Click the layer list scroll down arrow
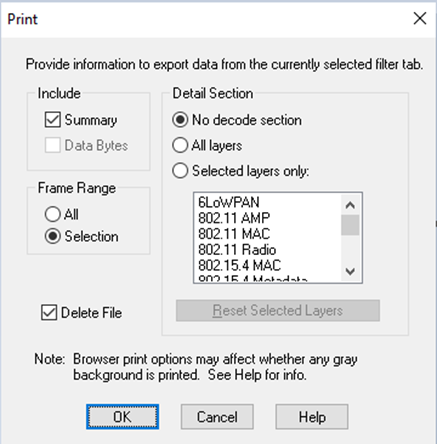The height and width of the screenshot is (444, 437). tap(350, 271)
